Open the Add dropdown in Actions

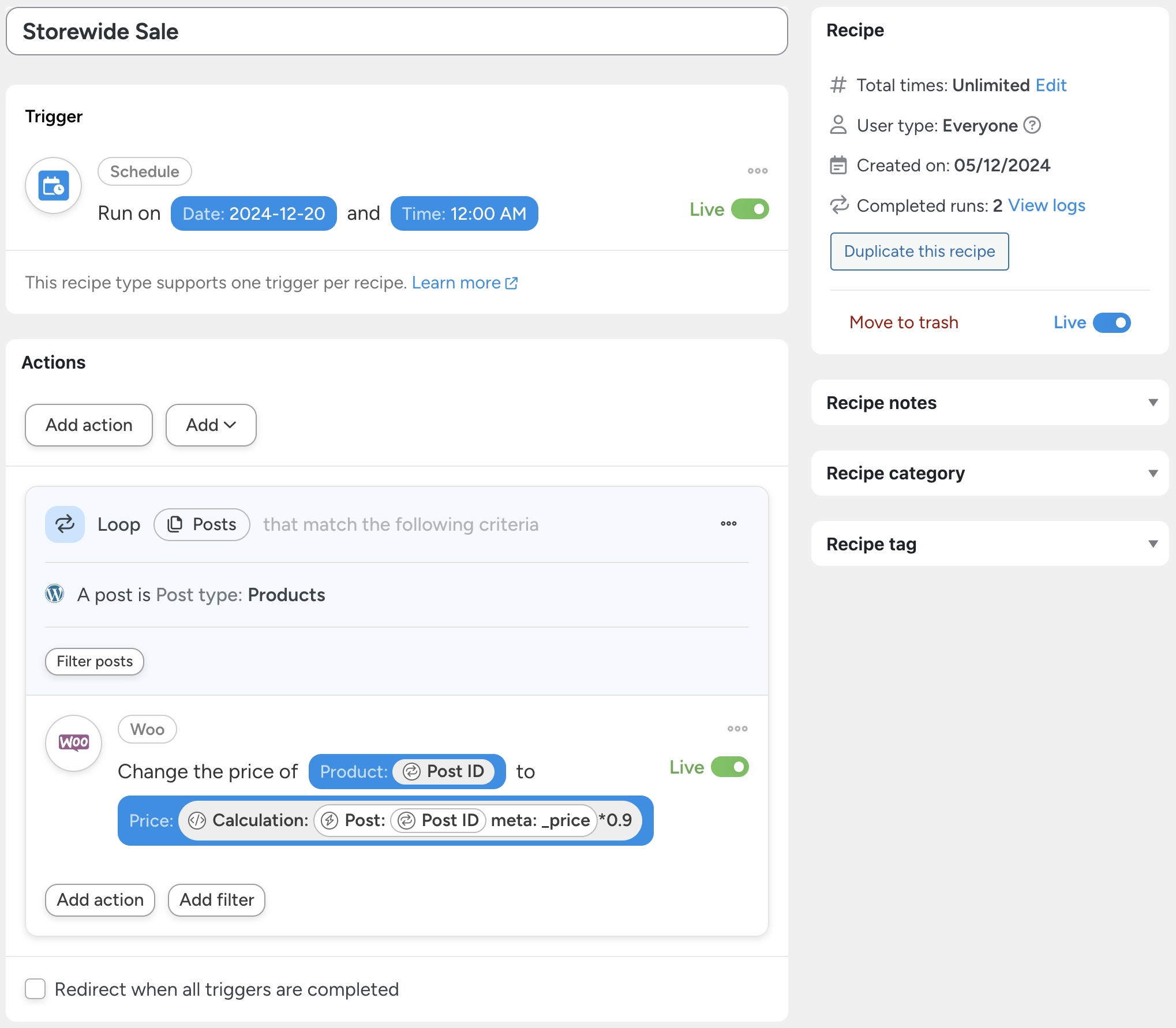coord(211,425)
